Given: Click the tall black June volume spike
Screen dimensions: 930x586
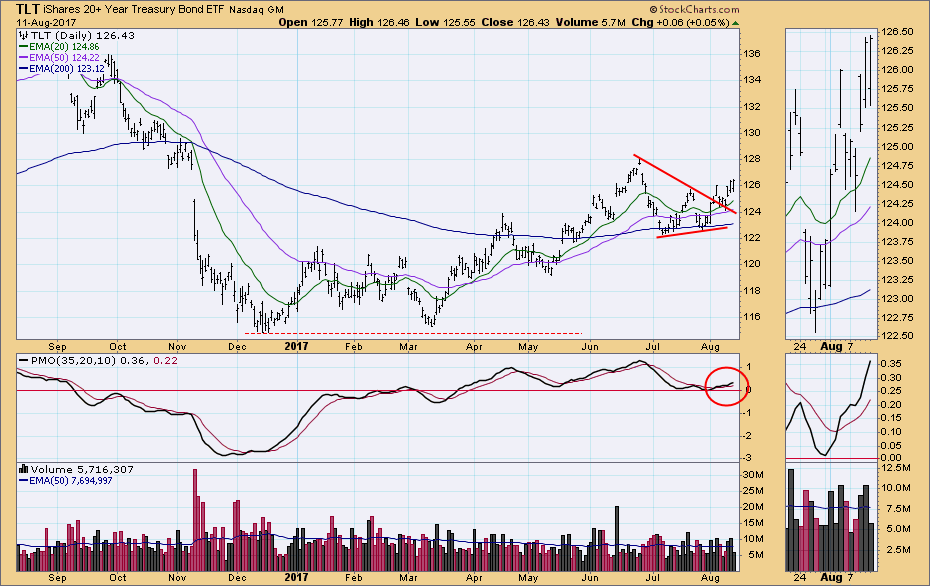Looking at the screenshot, I should coord(617,538).
